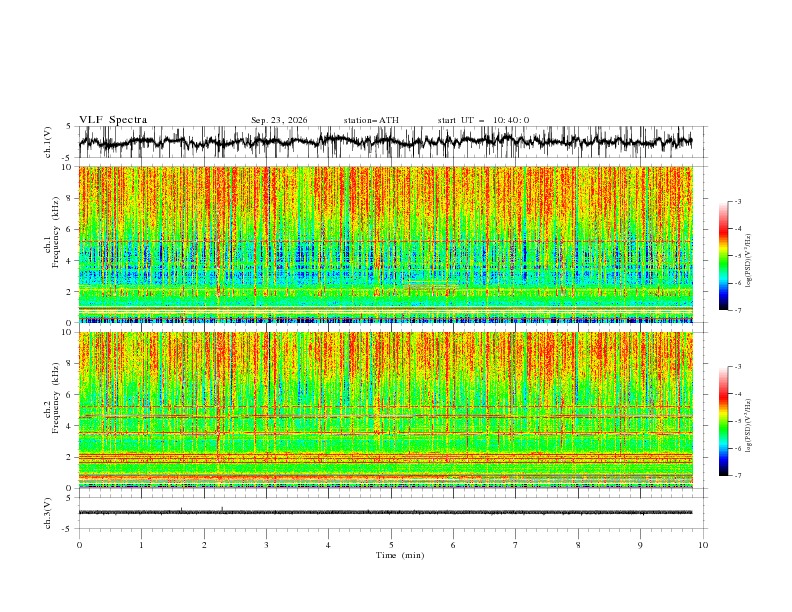Click the ch.1 log(PSD) colorbar label
Screen dimensions: 792x612
(x=748, y=261)
